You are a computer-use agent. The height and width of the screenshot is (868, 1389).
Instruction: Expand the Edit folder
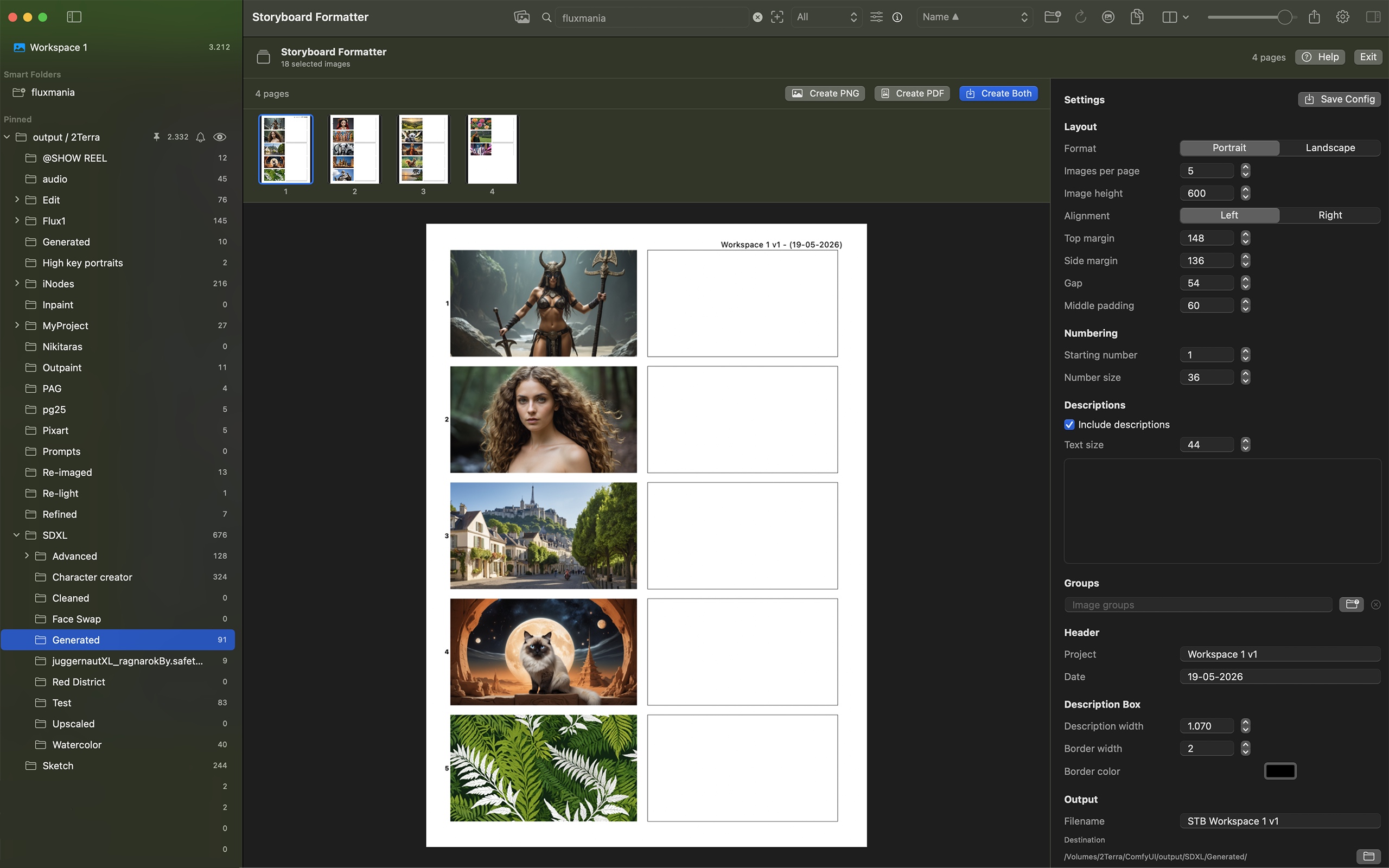tap(17, 200)
